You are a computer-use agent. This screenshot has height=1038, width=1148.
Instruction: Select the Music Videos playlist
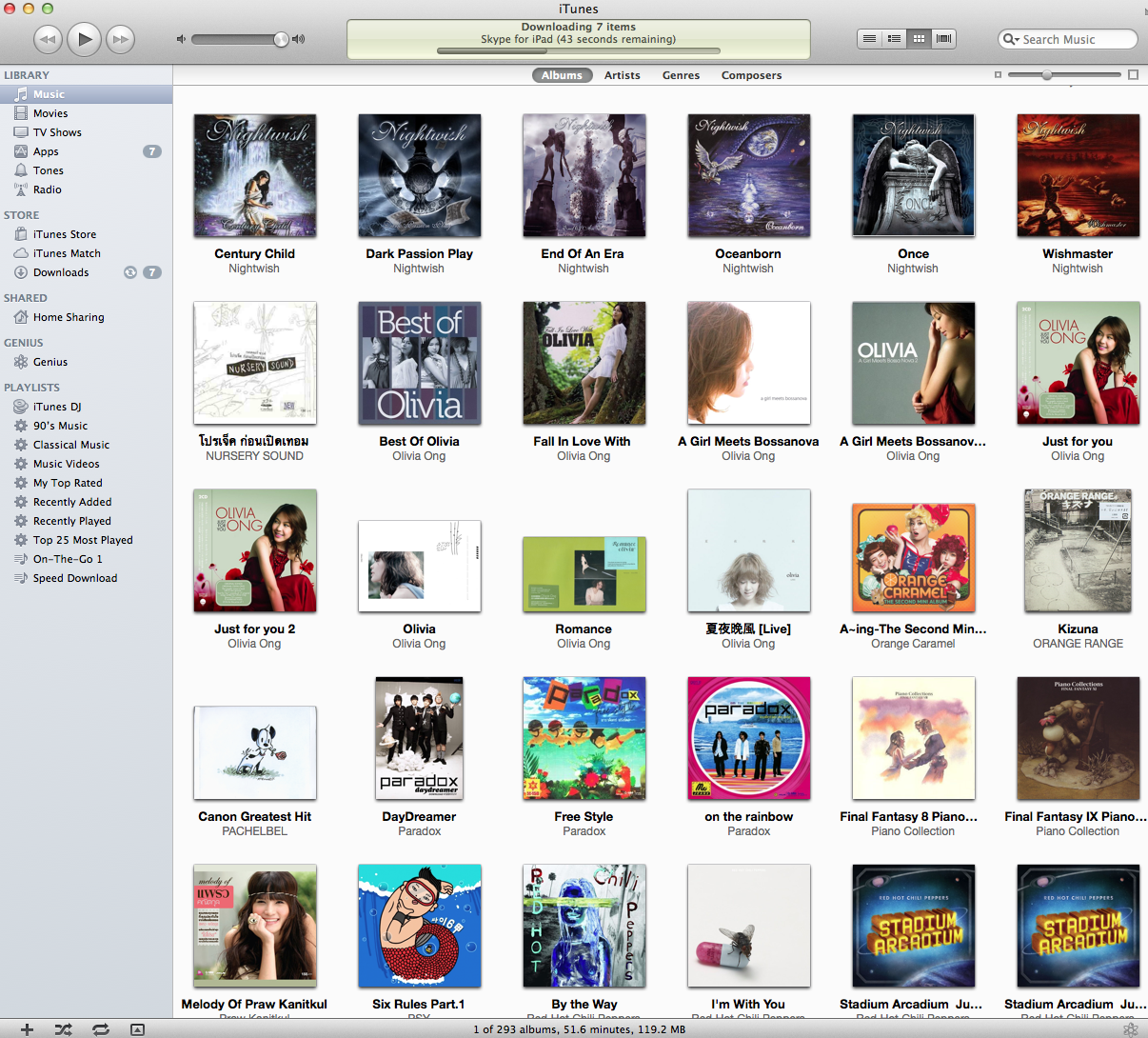point(86,464)
